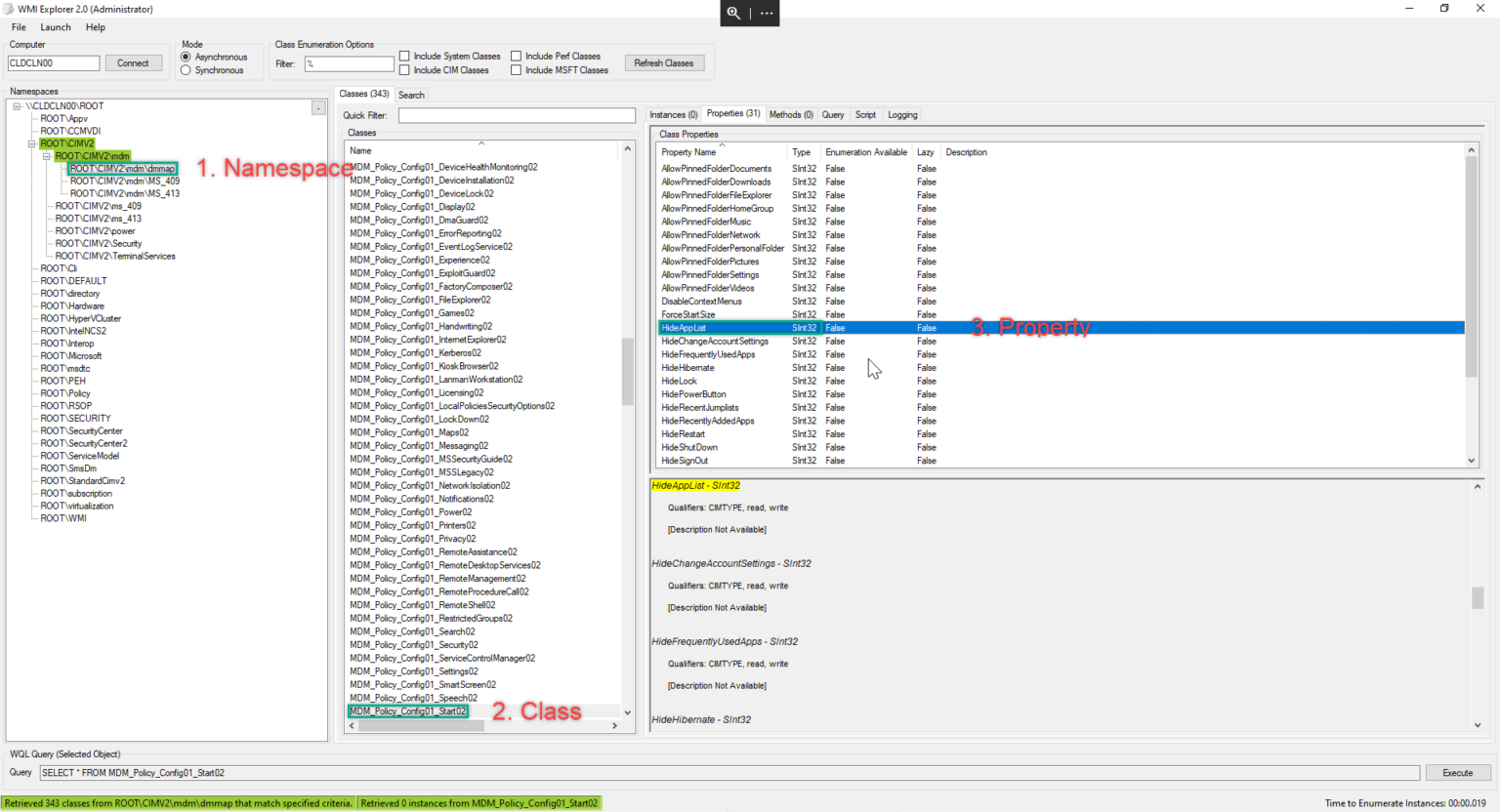This screenshot has height=812, width=1500.
Task: Enable Include Perf Classes option
Action: click(x=516, y=56)
